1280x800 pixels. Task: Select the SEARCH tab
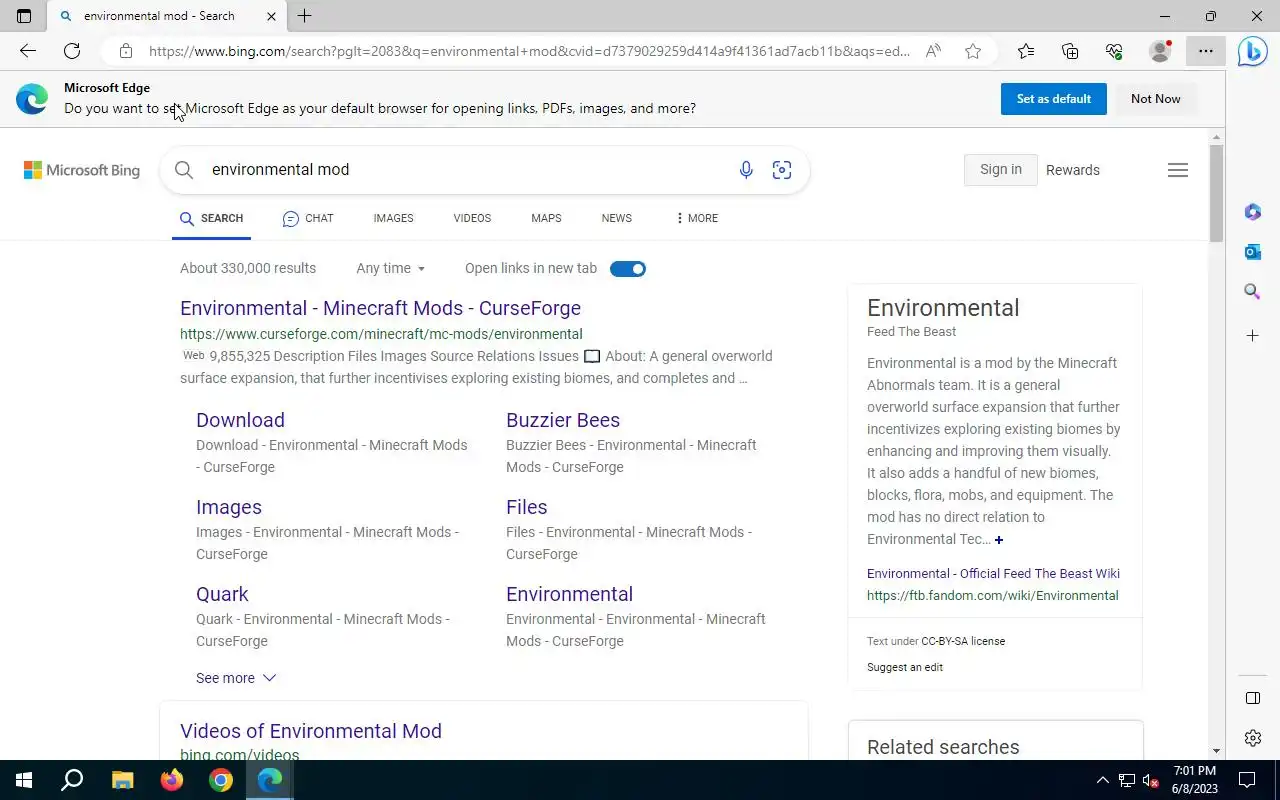[x=211, y=218]
